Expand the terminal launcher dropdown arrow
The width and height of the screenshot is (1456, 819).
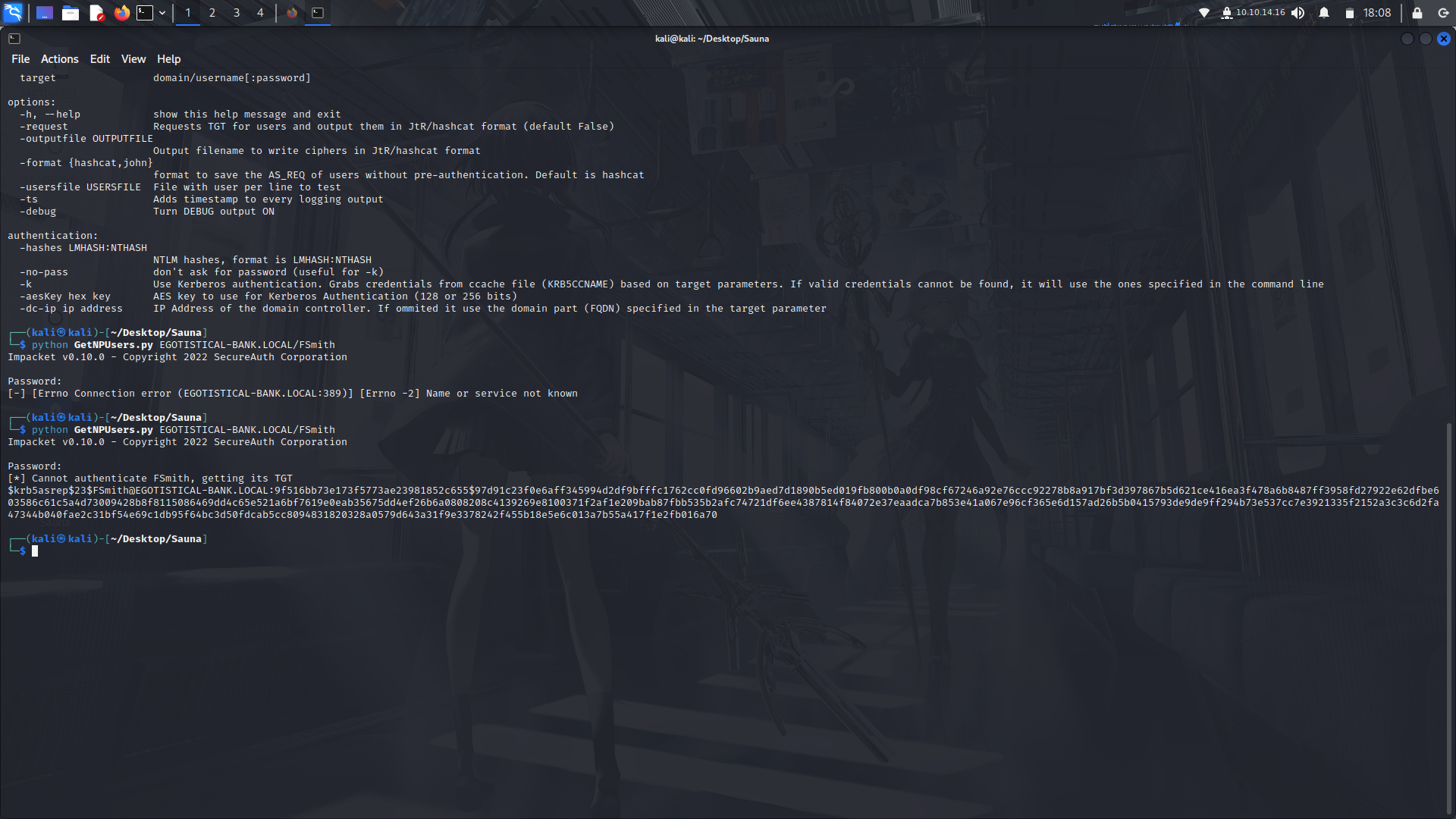tap(162, 12)
